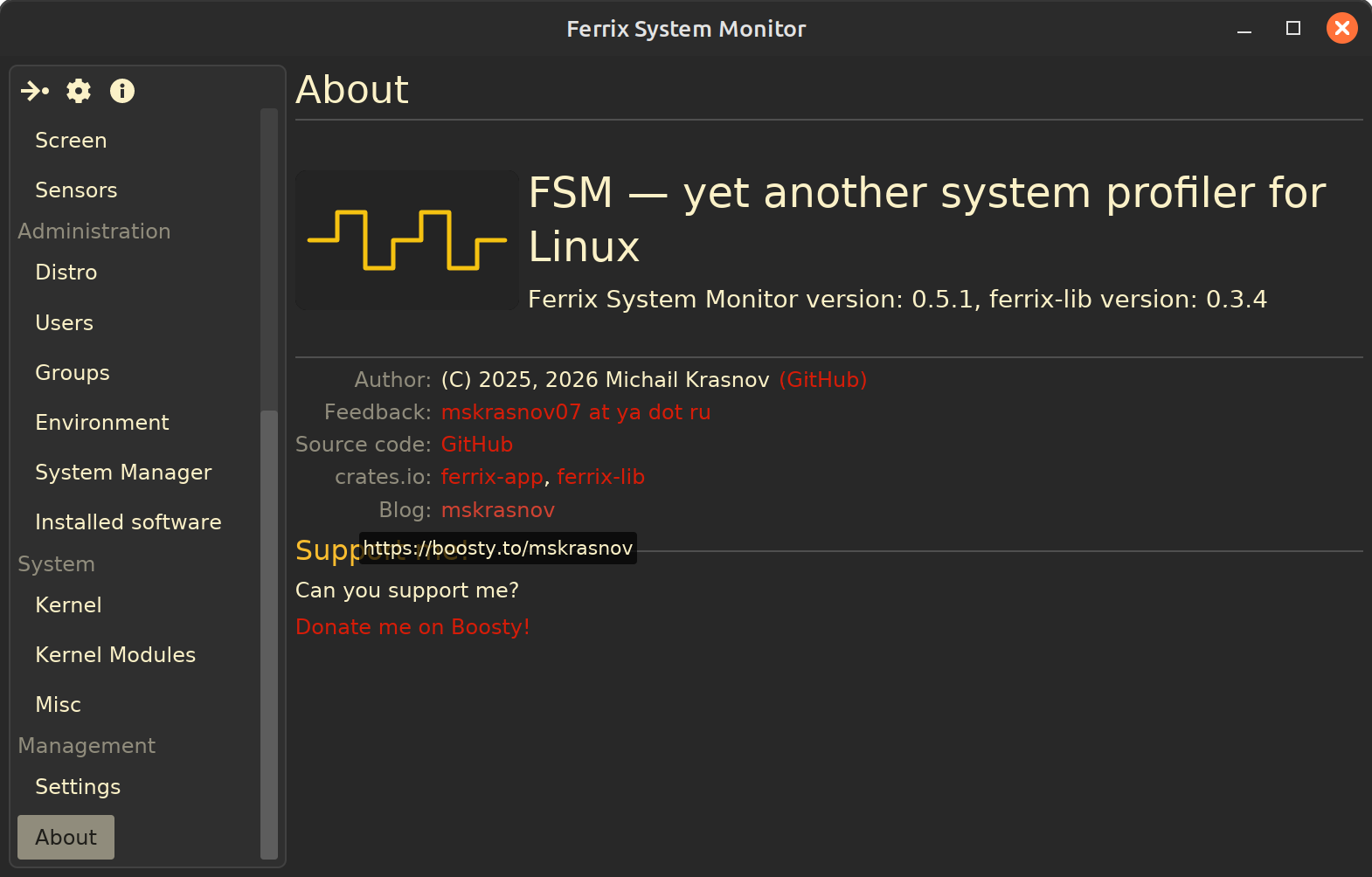Click the info circle icon
The height and width of the screenshot is (877, 1372).
122,91
